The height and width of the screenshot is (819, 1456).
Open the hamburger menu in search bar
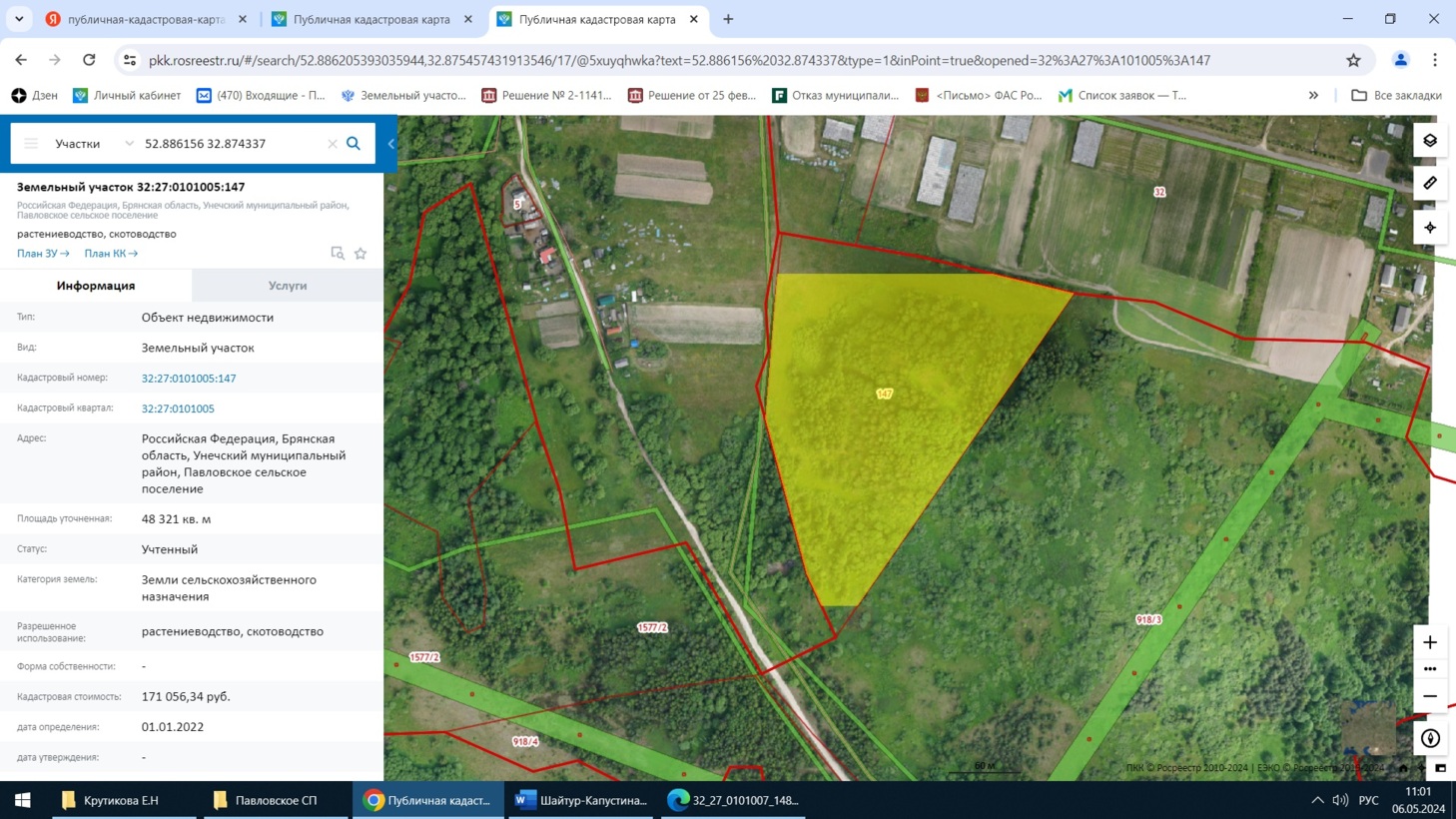(x=31, y=144)
